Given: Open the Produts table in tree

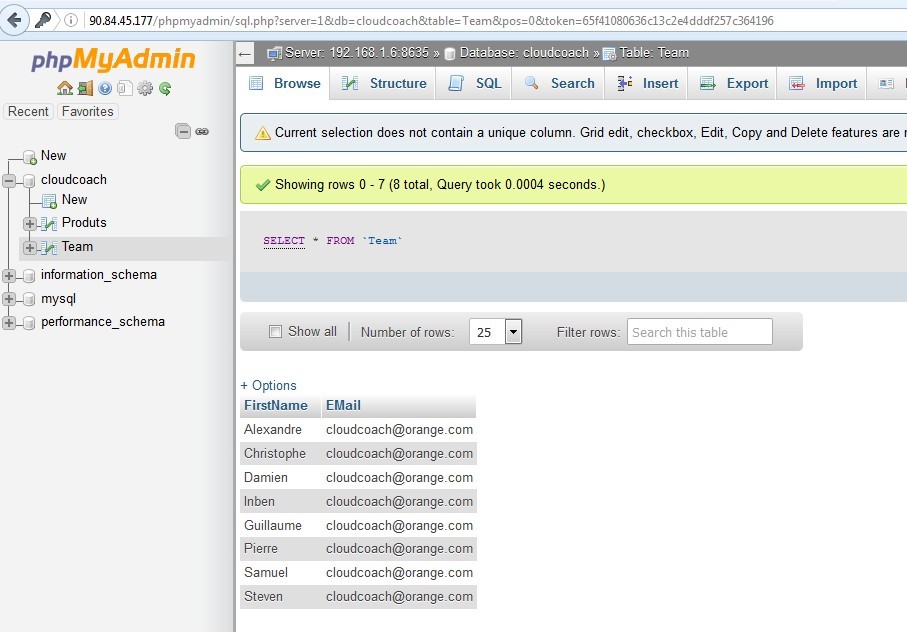Looking at the screenshot, I should coord(84,223).
